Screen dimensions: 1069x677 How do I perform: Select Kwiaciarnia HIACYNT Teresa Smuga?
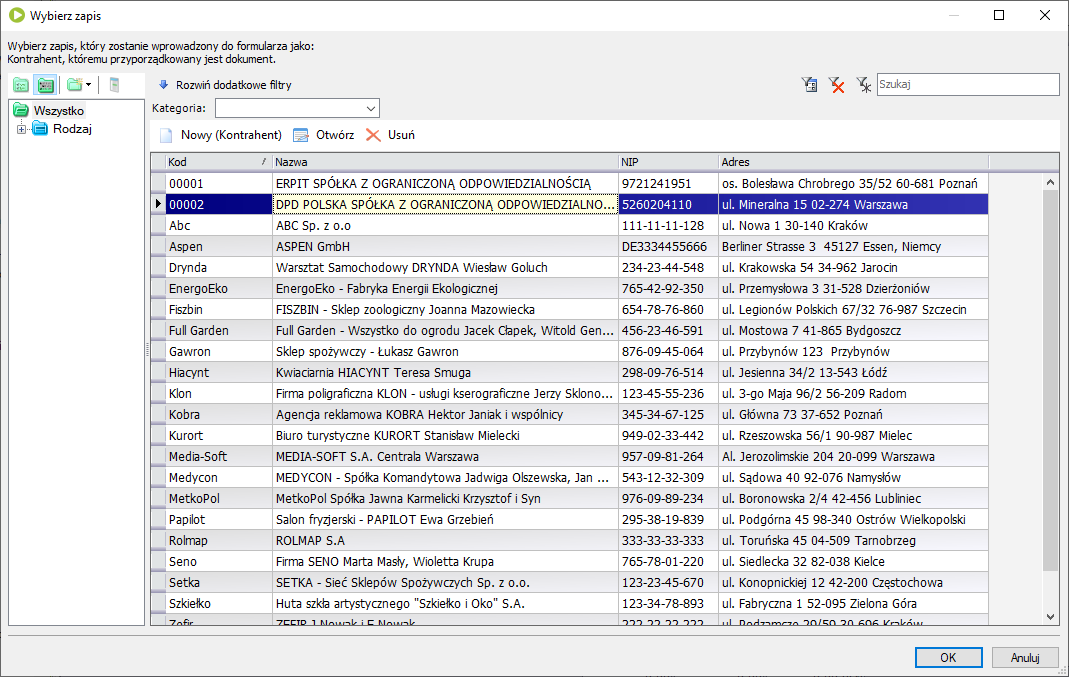tap(445, 373)
